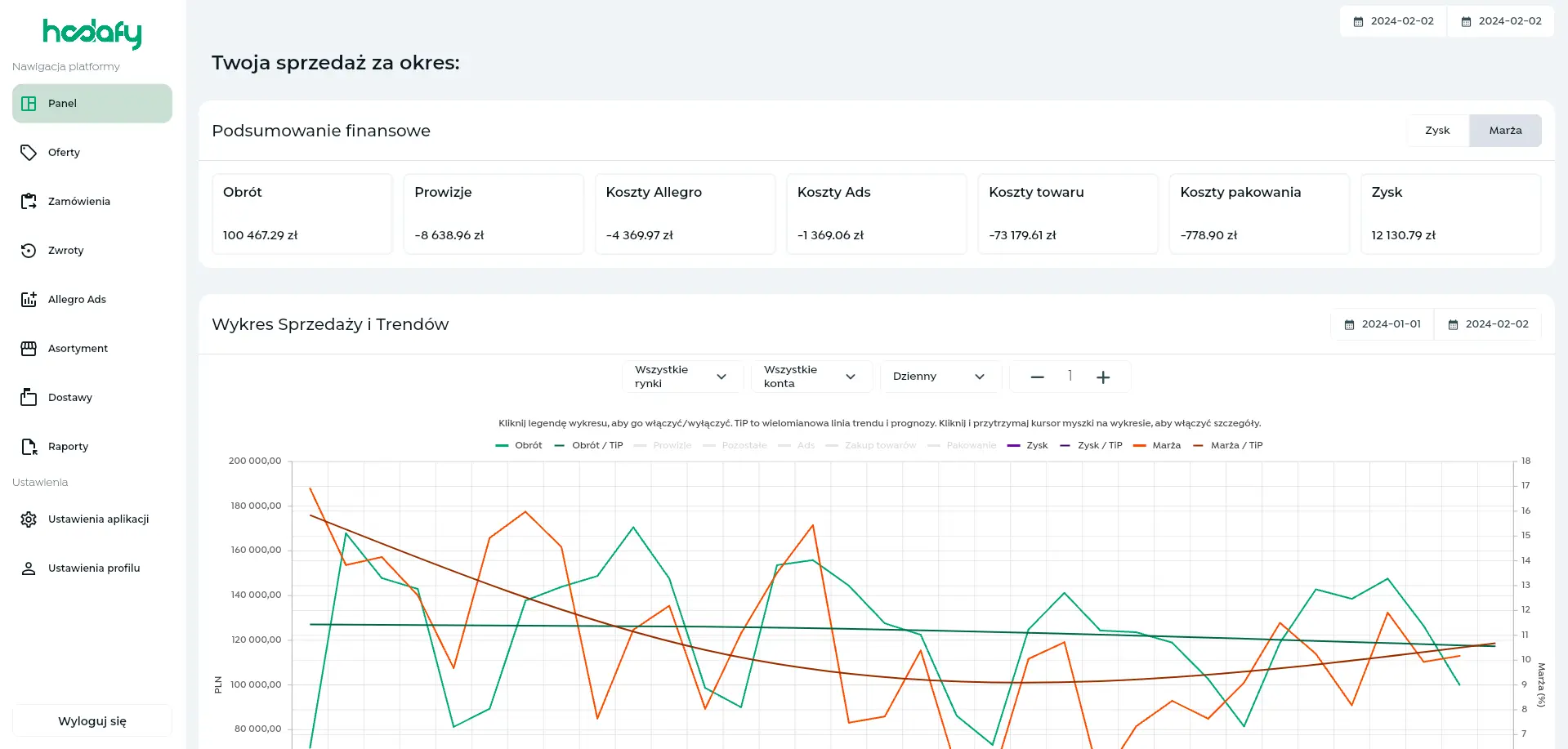Click the Asortyment store icon
Viewport: 1568px width, 749px height.
click(29, 349)
